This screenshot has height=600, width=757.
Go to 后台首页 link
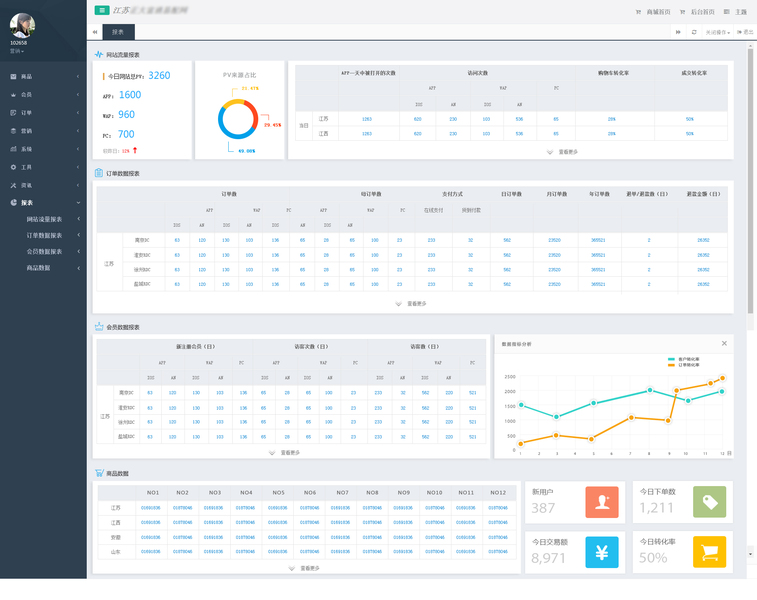pyautogui.click(x=697, y=12)
